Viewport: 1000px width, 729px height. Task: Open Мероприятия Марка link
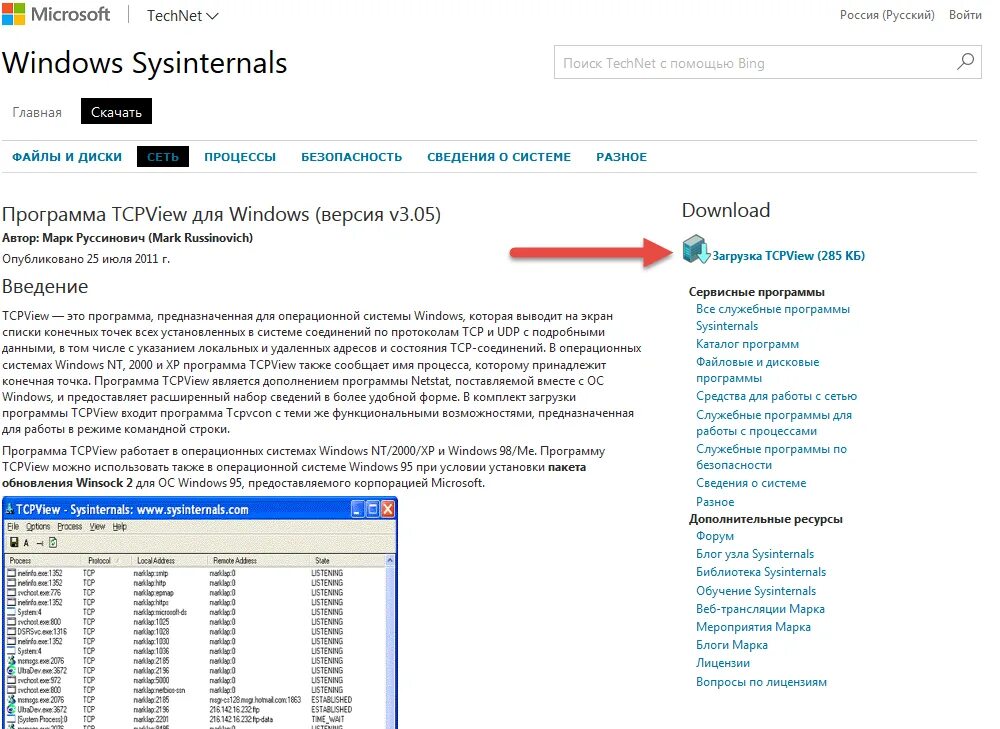tap(753, 626)
